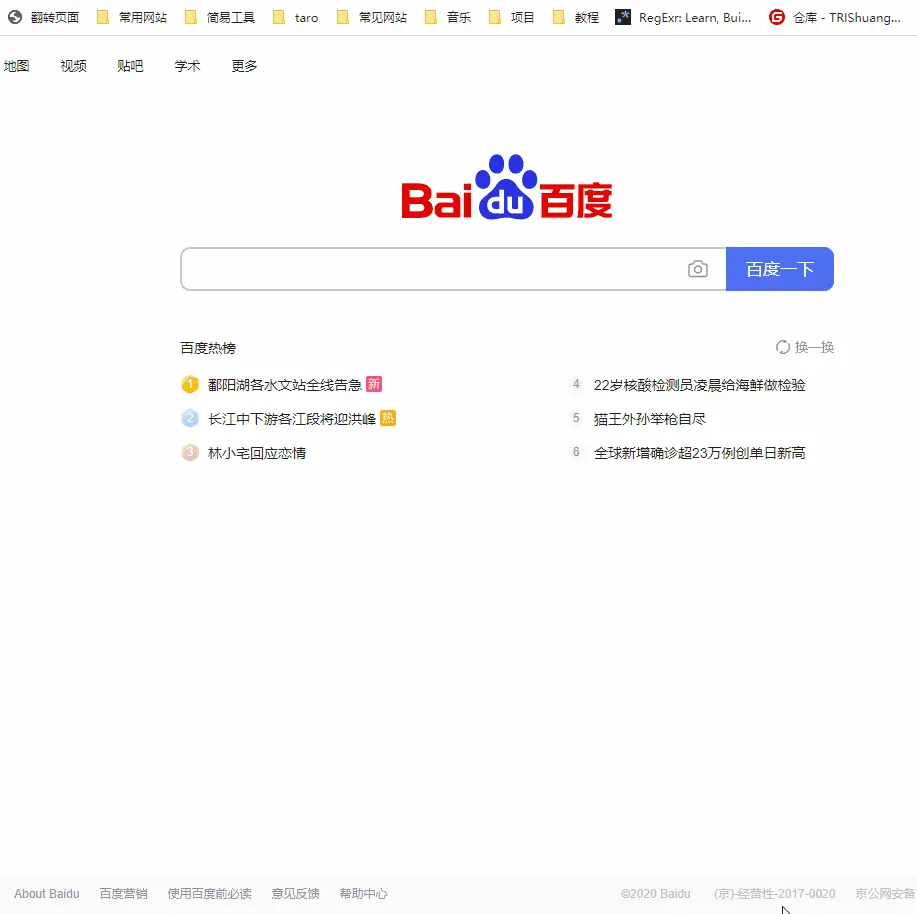Click the 热 tag badge
Viewport: 917px width, 914px height.
(x=388, y=418)
